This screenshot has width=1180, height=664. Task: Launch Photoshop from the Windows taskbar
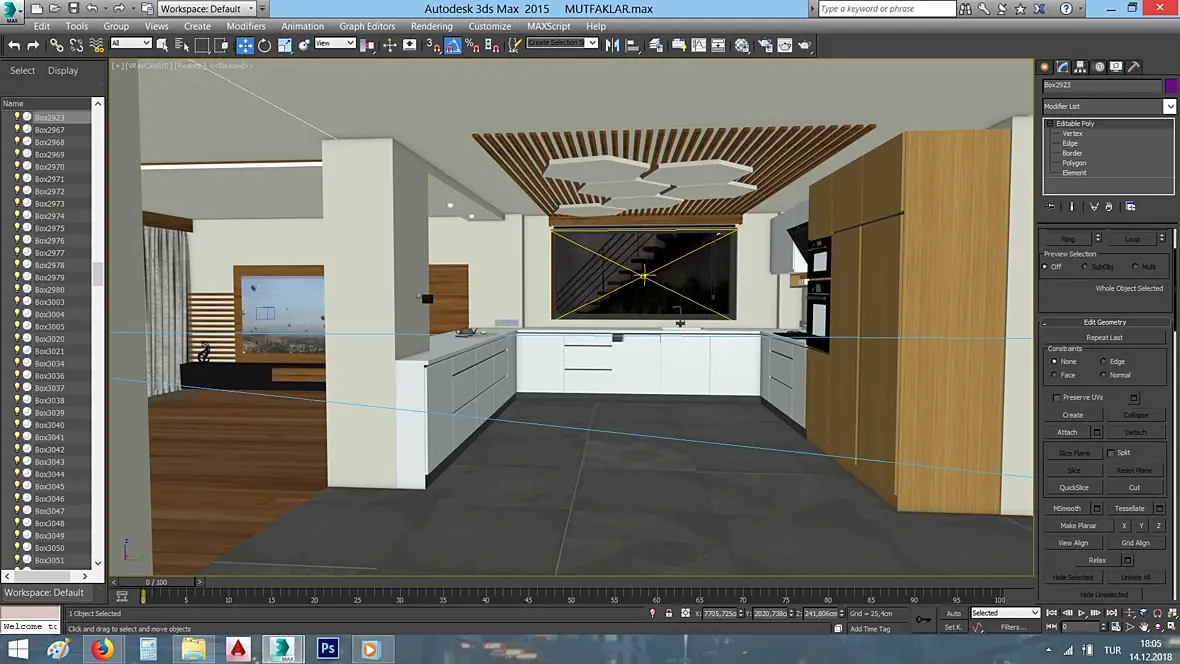(x=327, y=649)
